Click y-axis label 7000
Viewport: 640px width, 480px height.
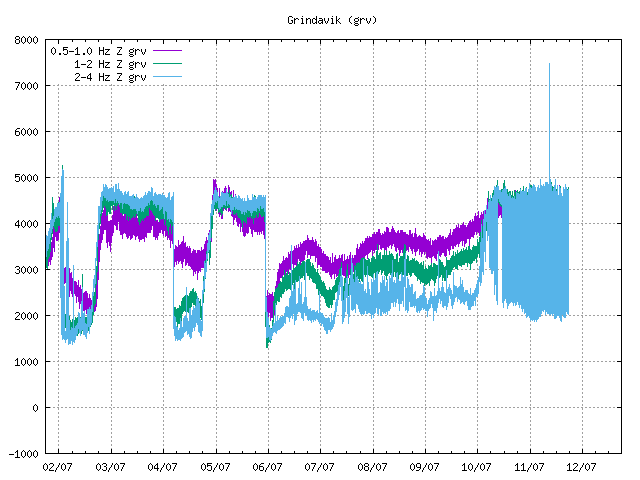26,86
